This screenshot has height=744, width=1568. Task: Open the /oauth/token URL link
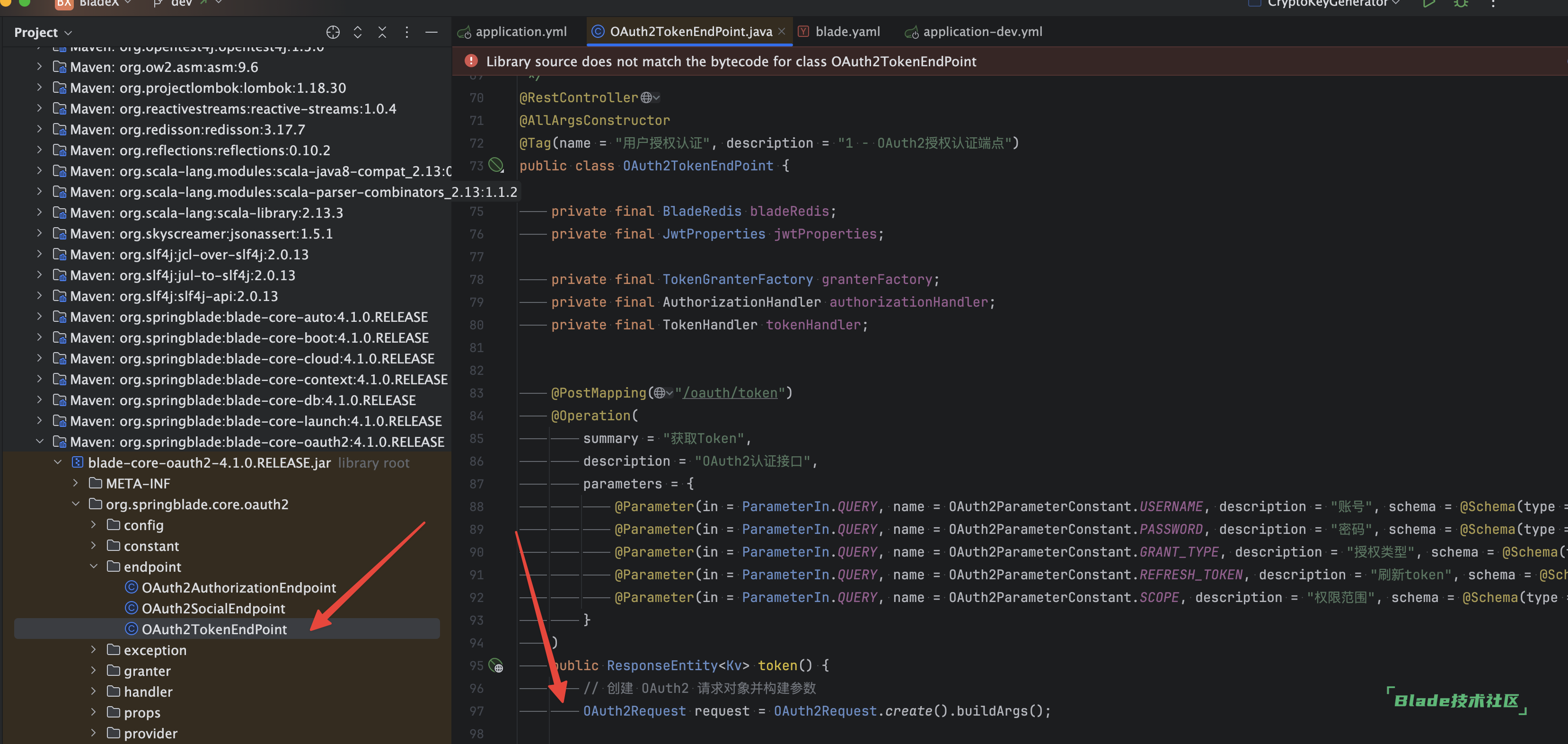tap(730, 393)
